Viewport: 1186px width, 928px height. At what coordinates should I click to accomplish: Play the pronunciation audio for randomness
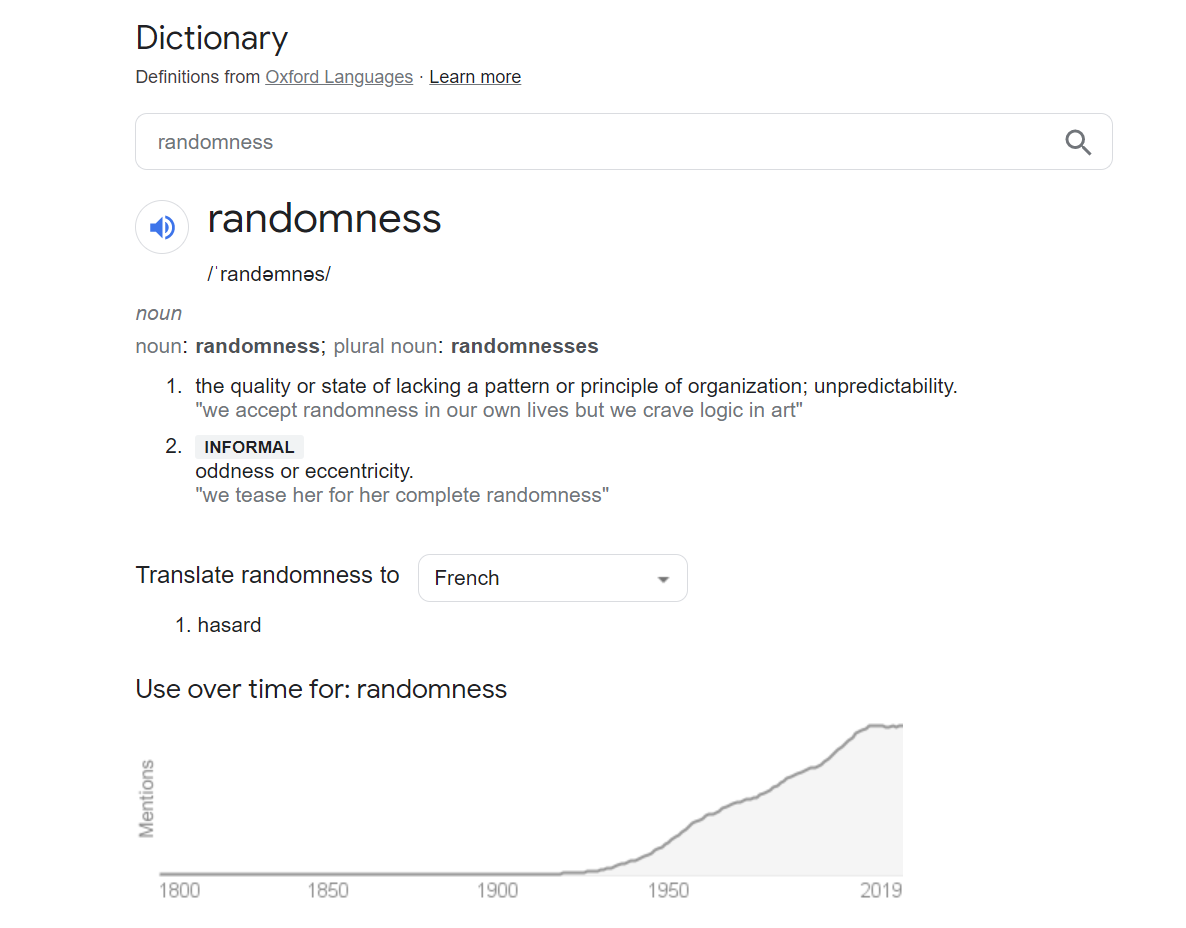pos(162,228)
